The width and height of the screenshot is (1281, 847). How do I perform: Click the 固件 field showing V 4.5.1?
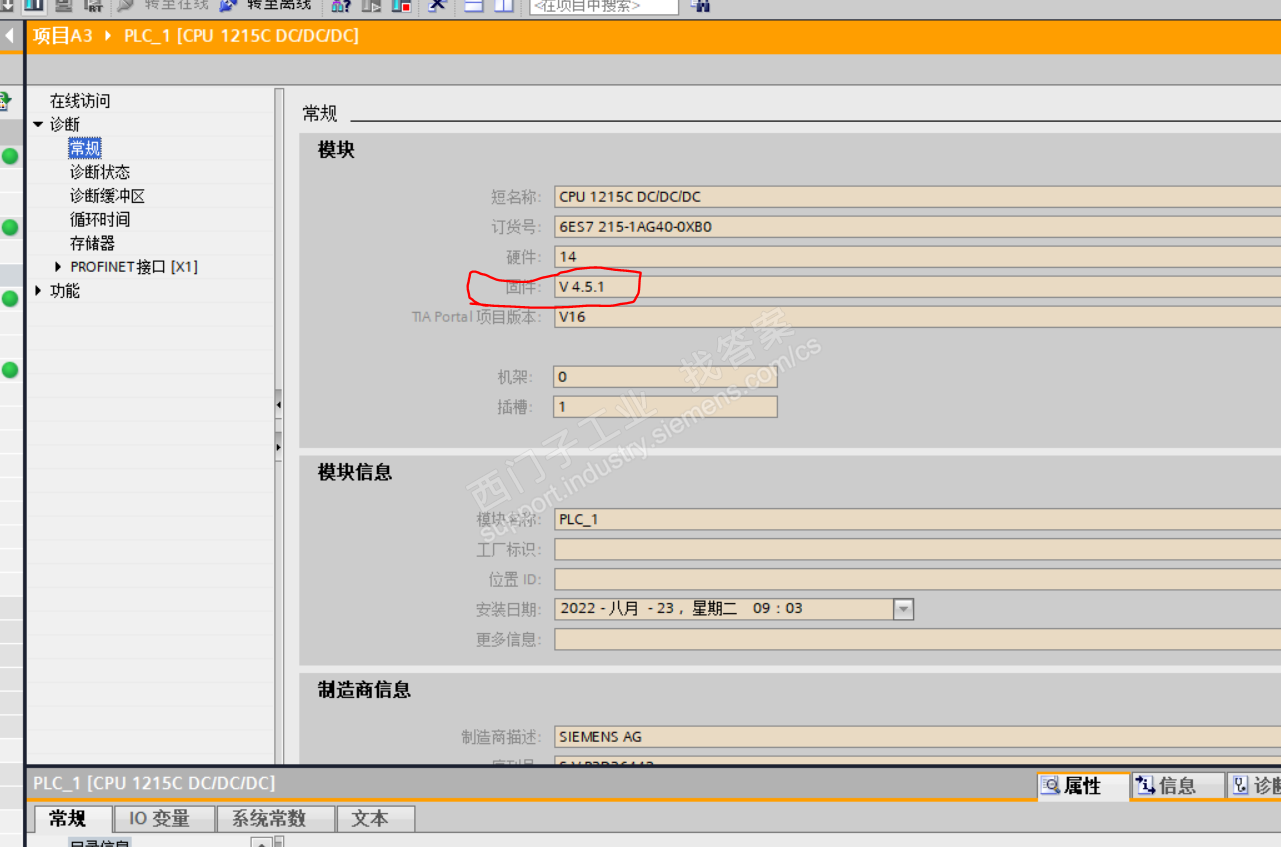(x=917, y=287)
